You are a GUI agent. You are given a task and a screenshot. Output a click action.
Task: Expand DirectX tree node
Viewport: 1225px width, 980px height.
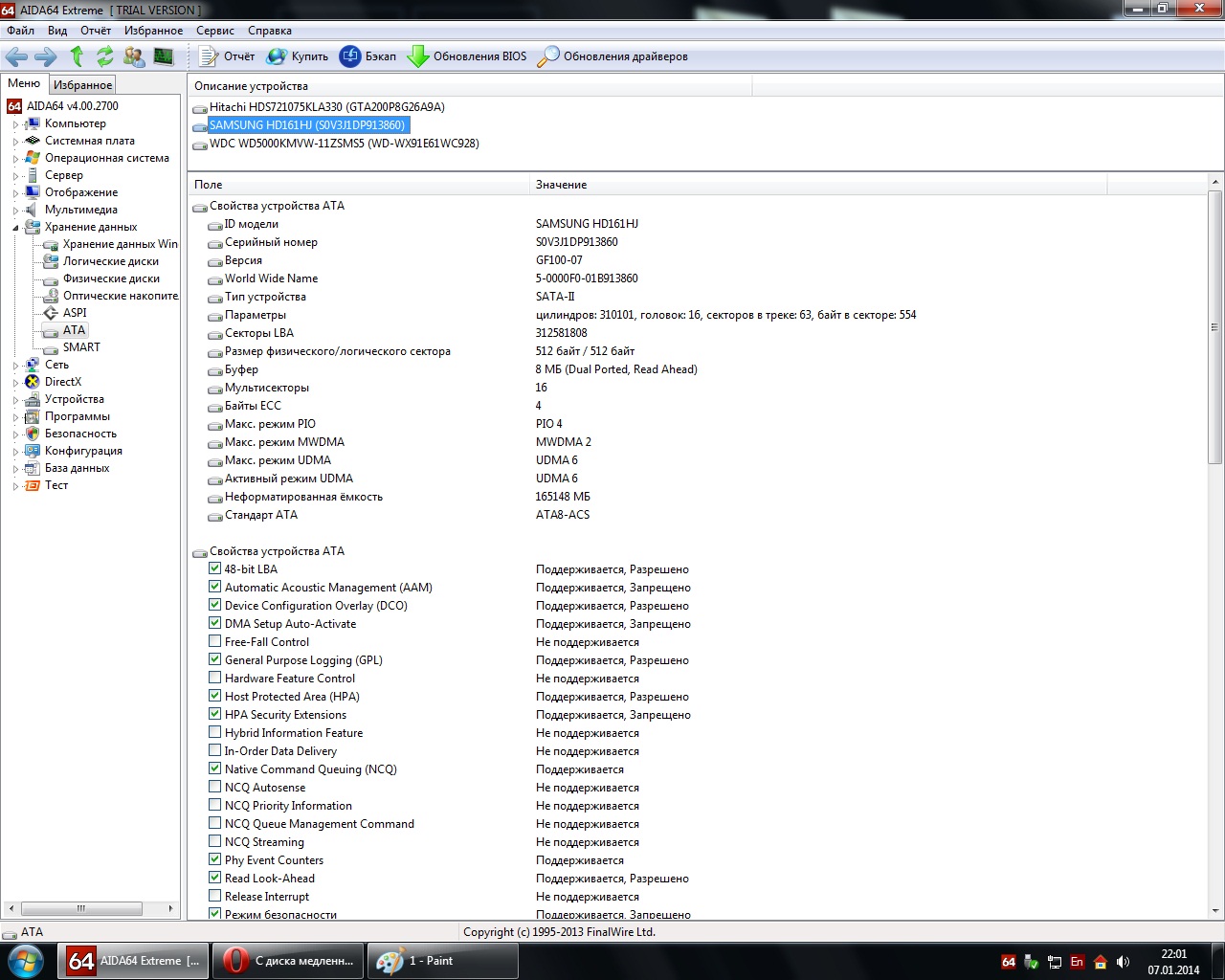click(x=15, y=383)
